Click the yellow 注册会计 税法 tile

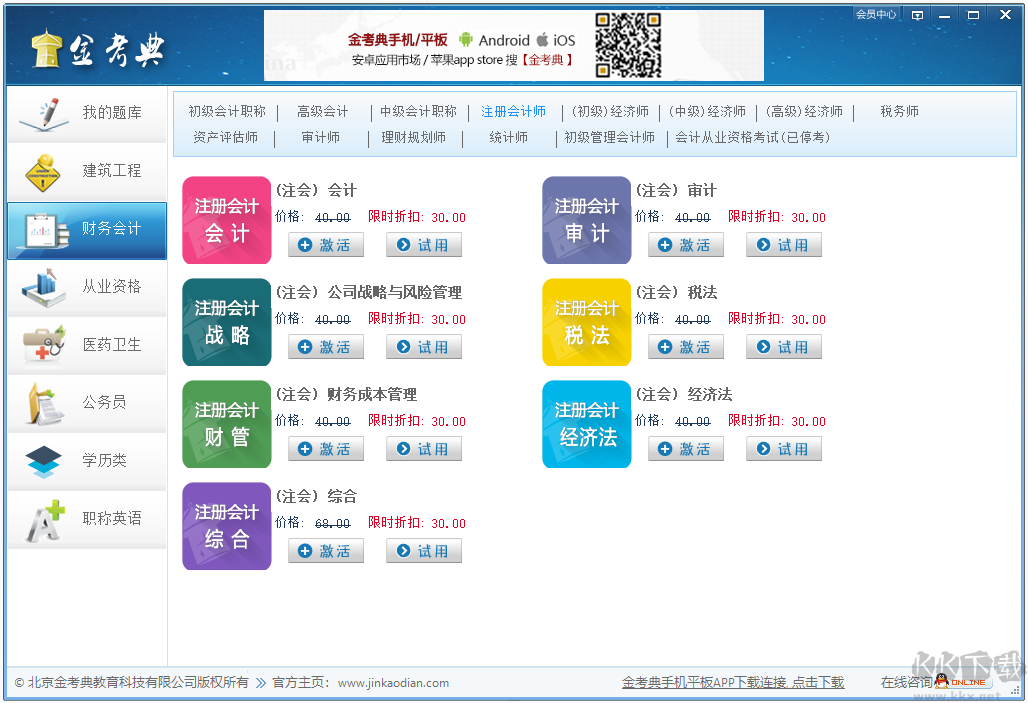tap(586, 322)
